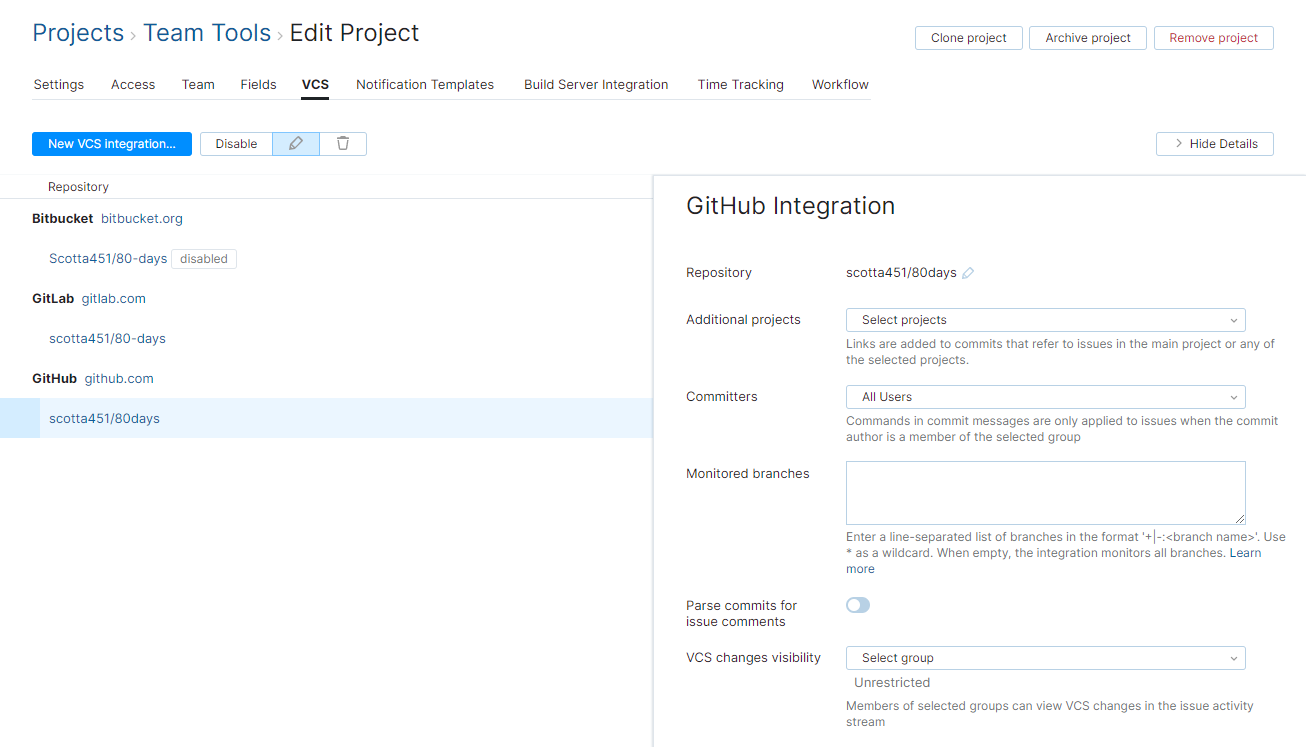Click inside the Monitored branches text area

[x=1044, y=492]
